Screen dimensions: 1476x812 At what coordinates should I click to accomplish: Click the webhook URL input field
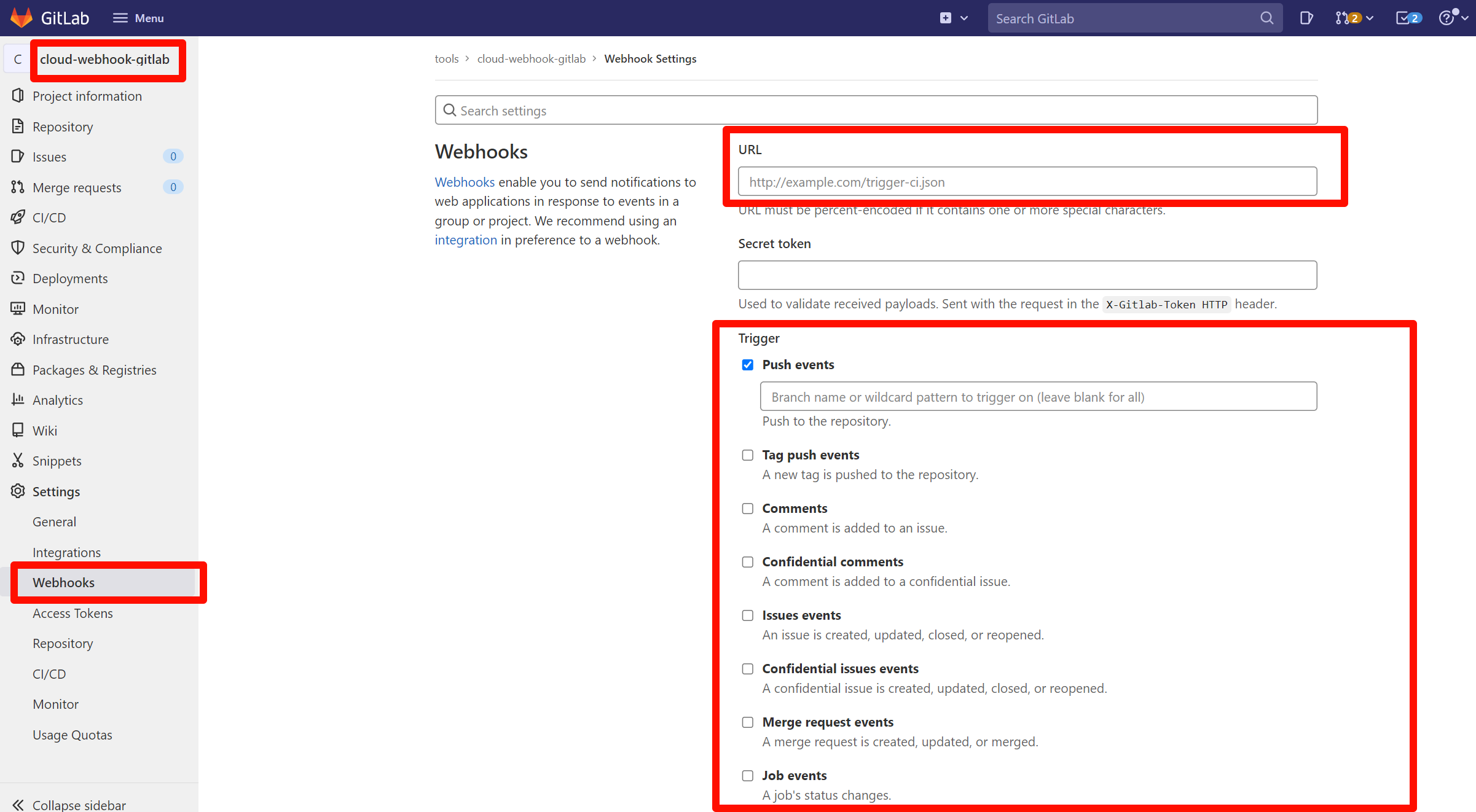coord(1027,182)
